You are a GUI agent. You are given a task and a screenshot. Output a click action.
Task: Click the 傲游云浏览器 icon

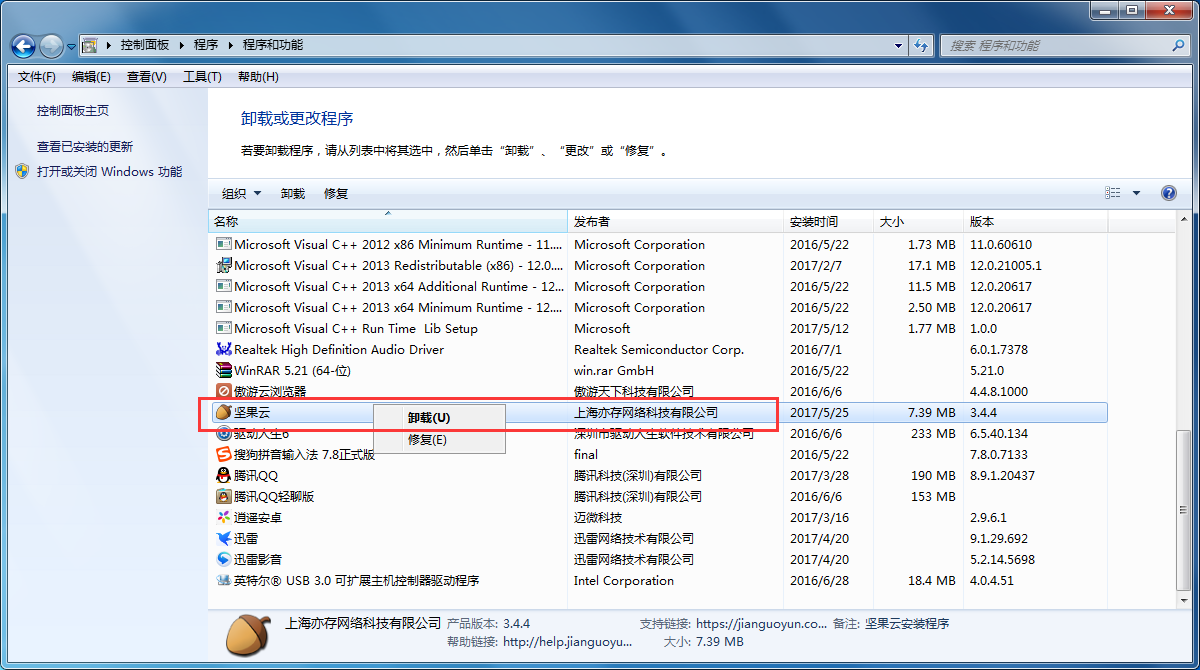224,391
